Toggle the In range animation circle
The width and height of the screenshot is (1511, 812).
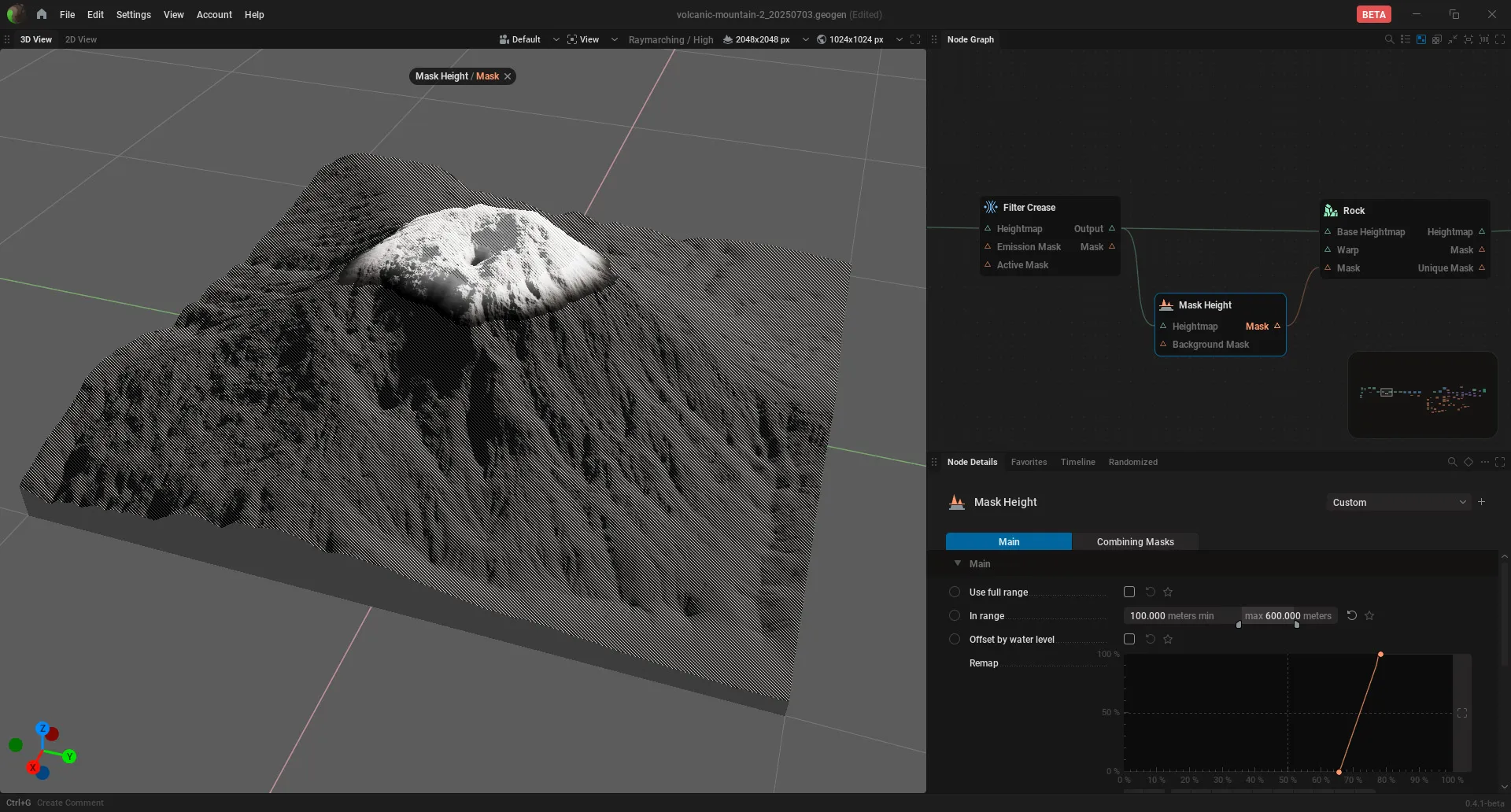pyautogui.click(x=955, y=615)
